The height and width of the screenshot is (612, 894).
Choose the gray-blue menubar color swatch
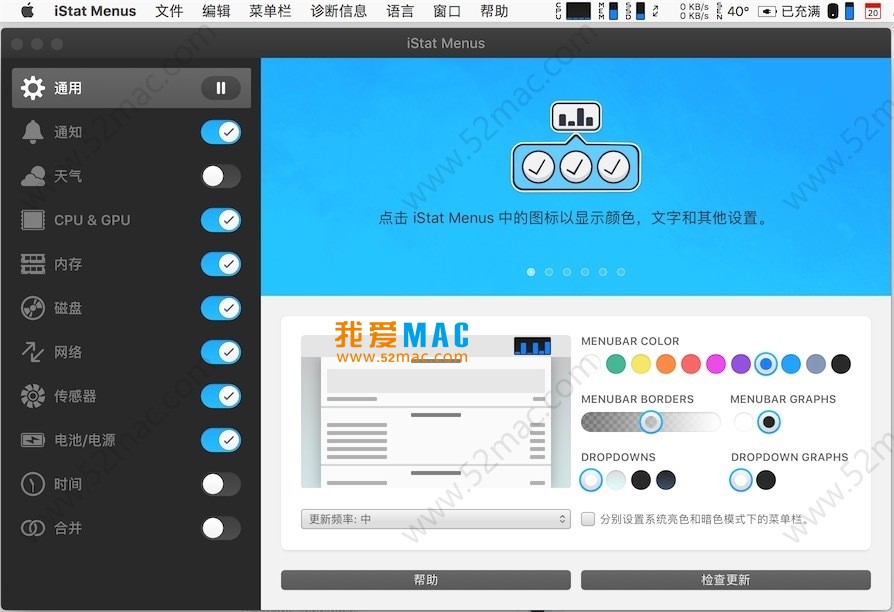point(816,364)
